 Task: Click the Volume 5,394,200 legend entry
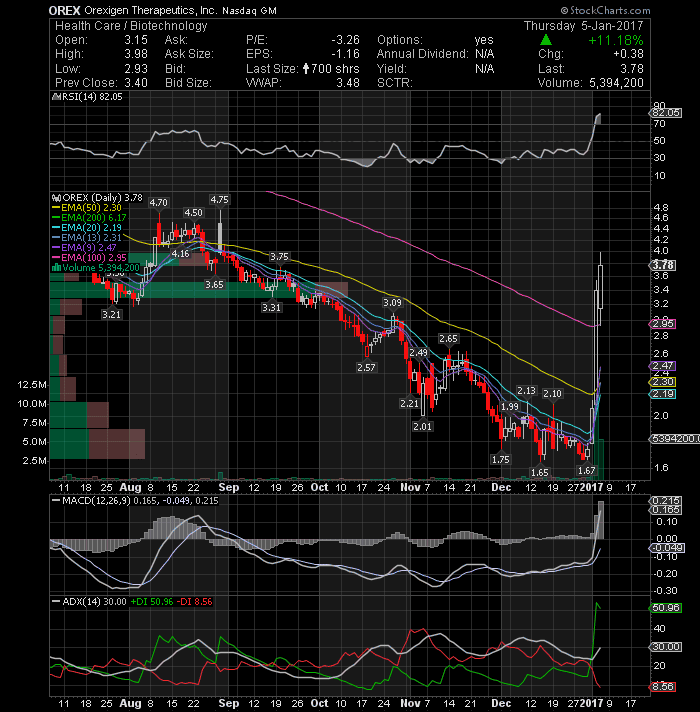(96, 268)
